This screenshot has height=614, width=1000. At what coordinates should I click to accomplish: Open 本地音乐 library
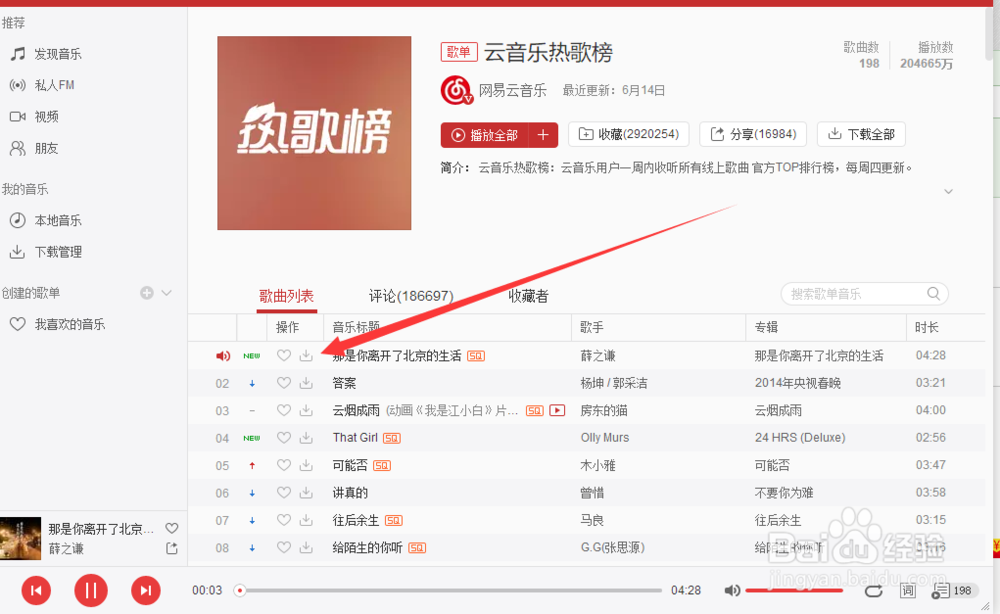tap(46, 221)
